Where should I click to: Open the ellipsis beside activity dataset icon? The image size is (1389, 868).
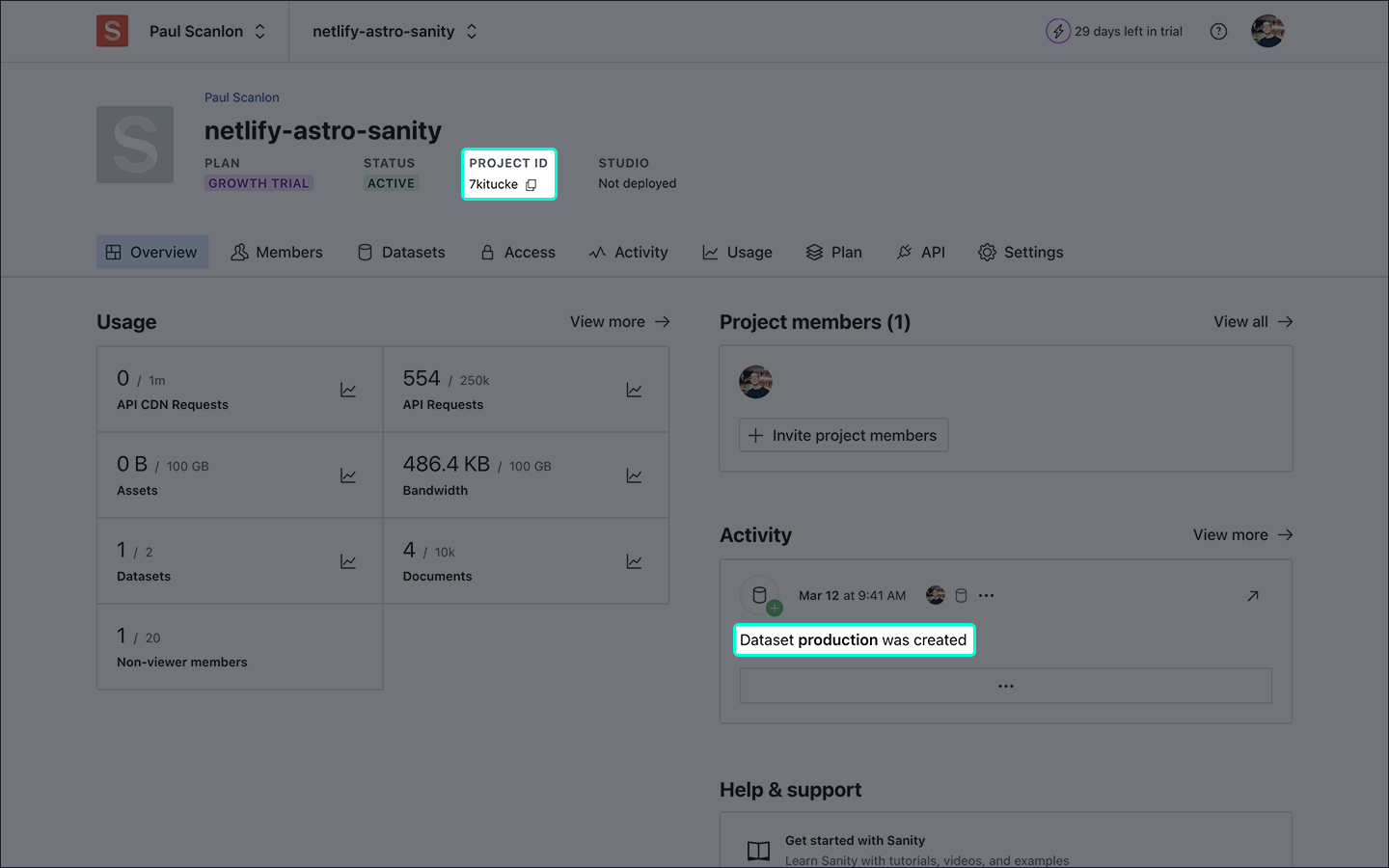tap(986, 595)
